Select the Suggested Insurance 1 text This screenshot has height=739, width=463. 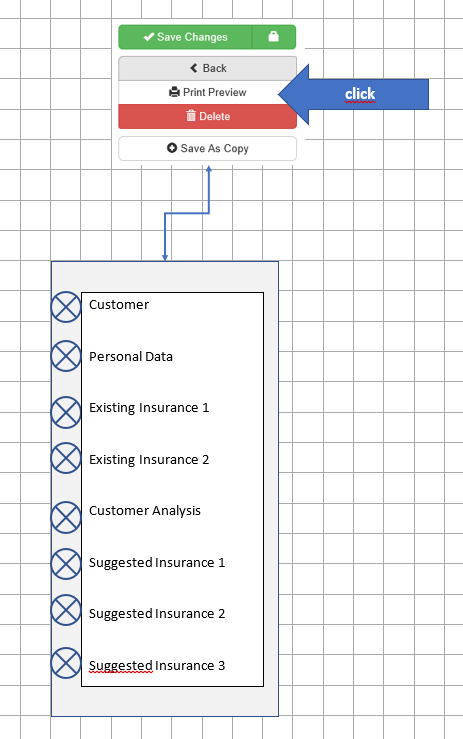point(157,563)
